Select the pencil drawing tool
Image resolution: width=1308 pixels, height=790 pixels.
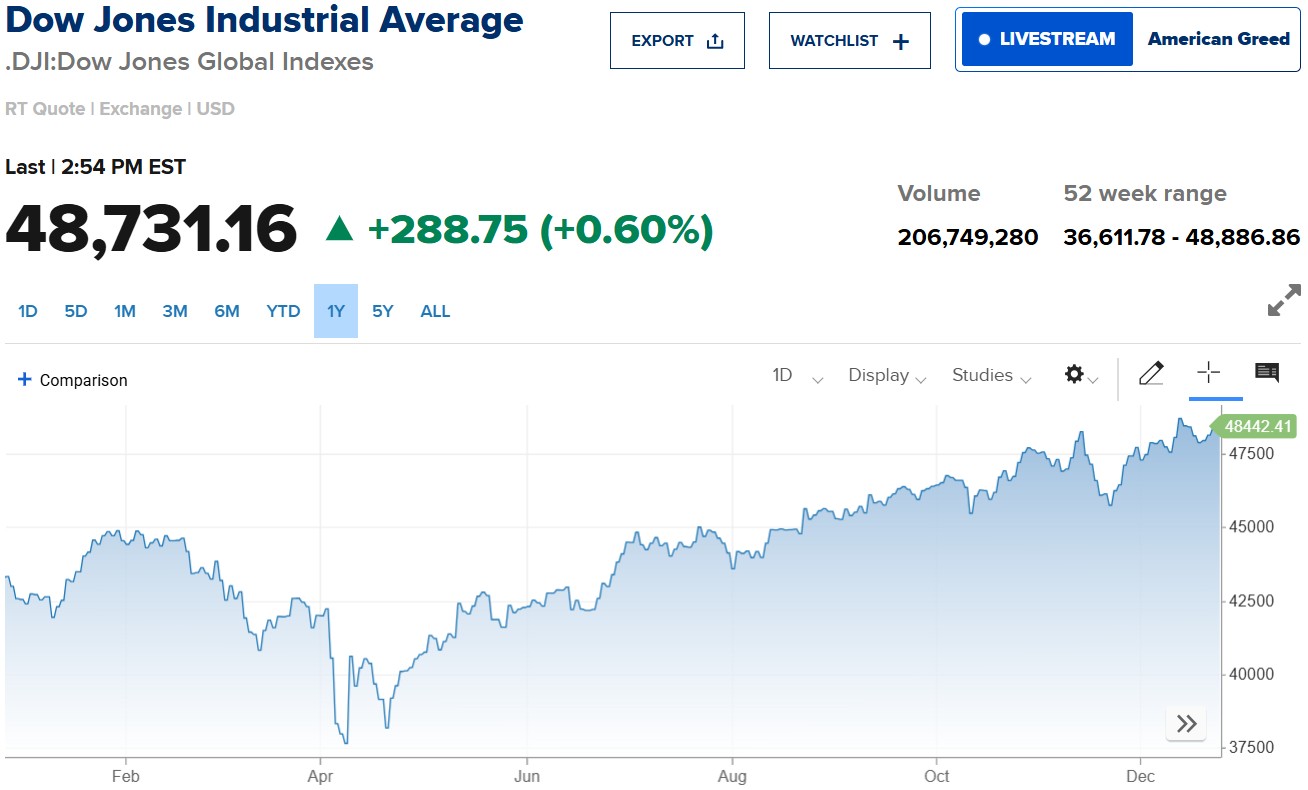[x=1151, y=373]
